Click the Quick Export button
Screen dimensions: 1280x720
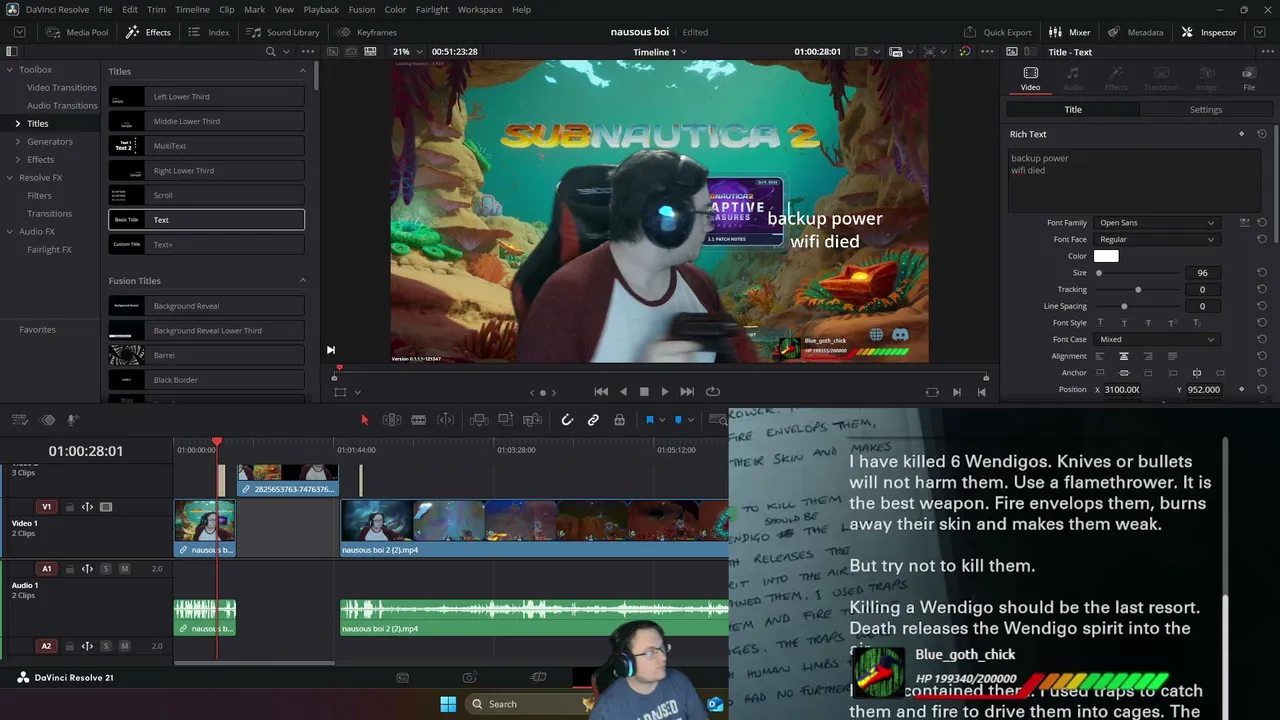pyautogui.click(x=997, y=32)
